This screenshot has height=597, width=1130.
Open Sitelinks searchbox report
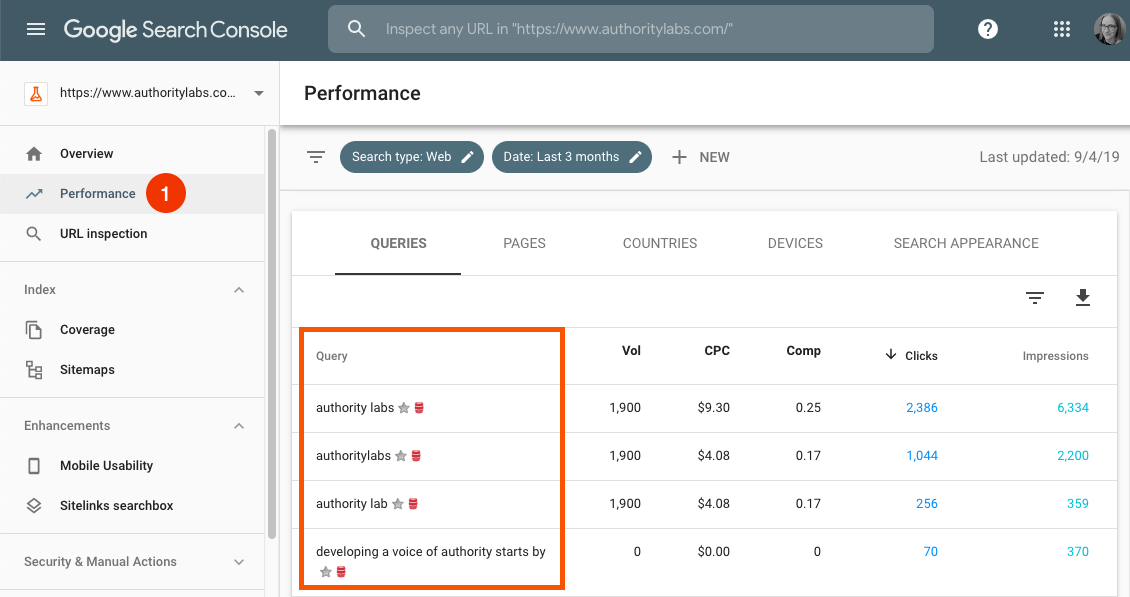tap(117, 505)
